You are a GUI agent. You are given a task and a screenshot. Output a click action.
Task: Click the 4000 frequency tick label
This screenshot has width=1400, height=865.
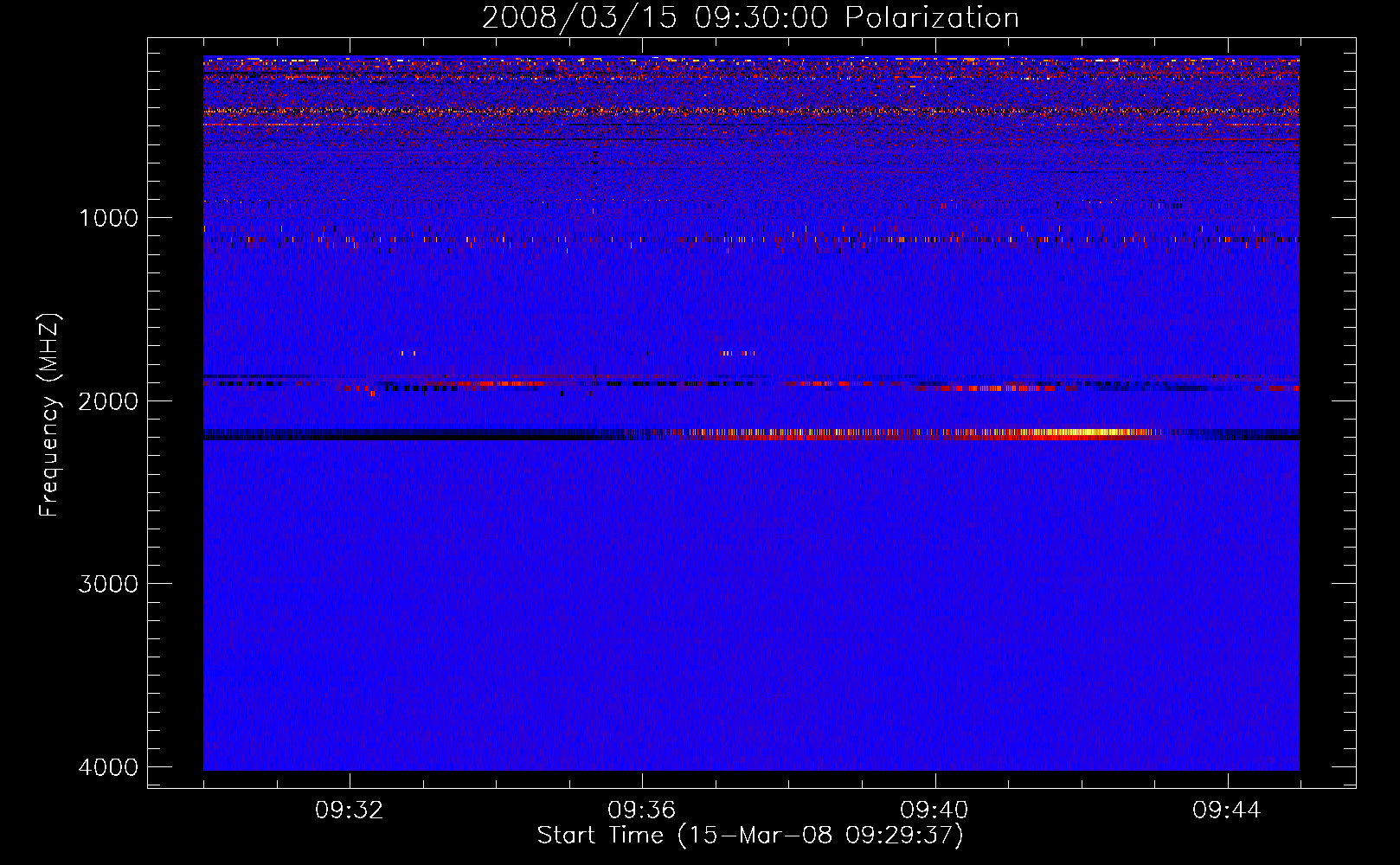click(x=109, y=767)
